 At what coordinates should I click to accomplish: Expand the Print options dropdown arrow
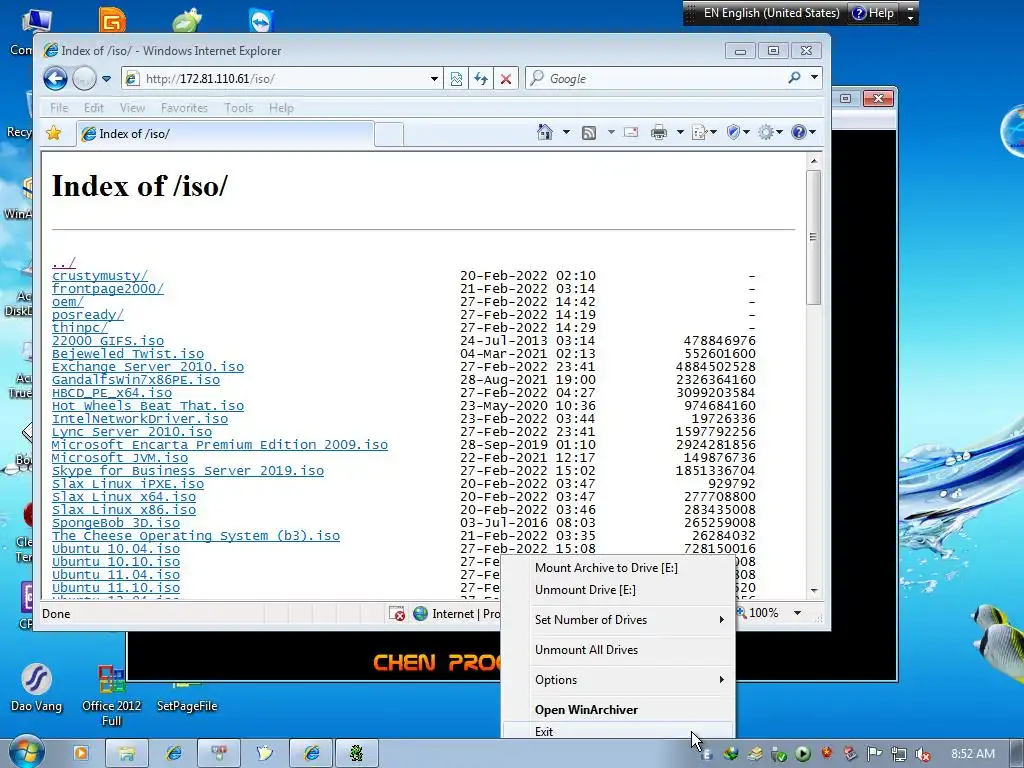click(680, 133)
